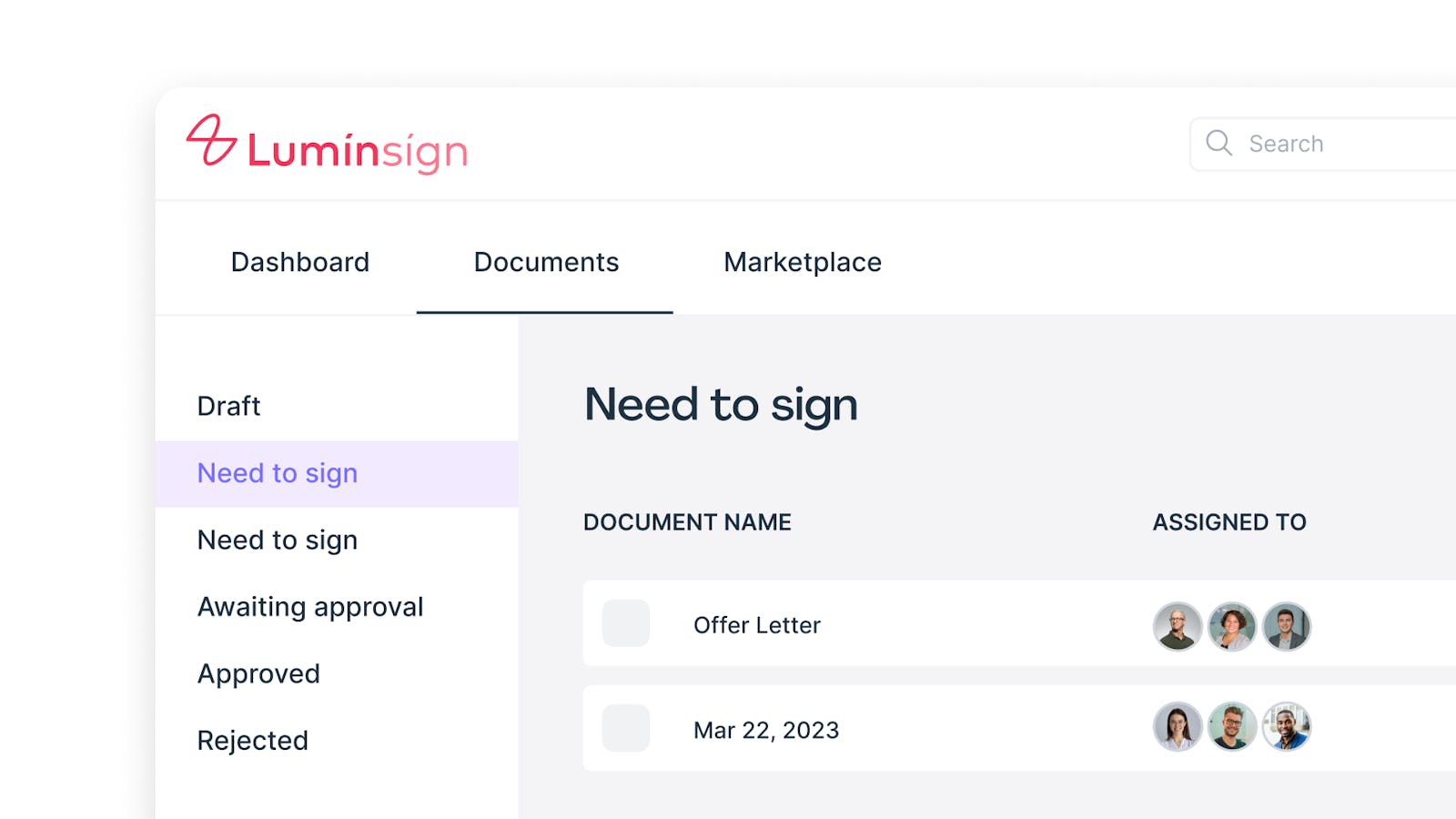
Task: Open the Documents tab
Action: [x=546, y=262]
